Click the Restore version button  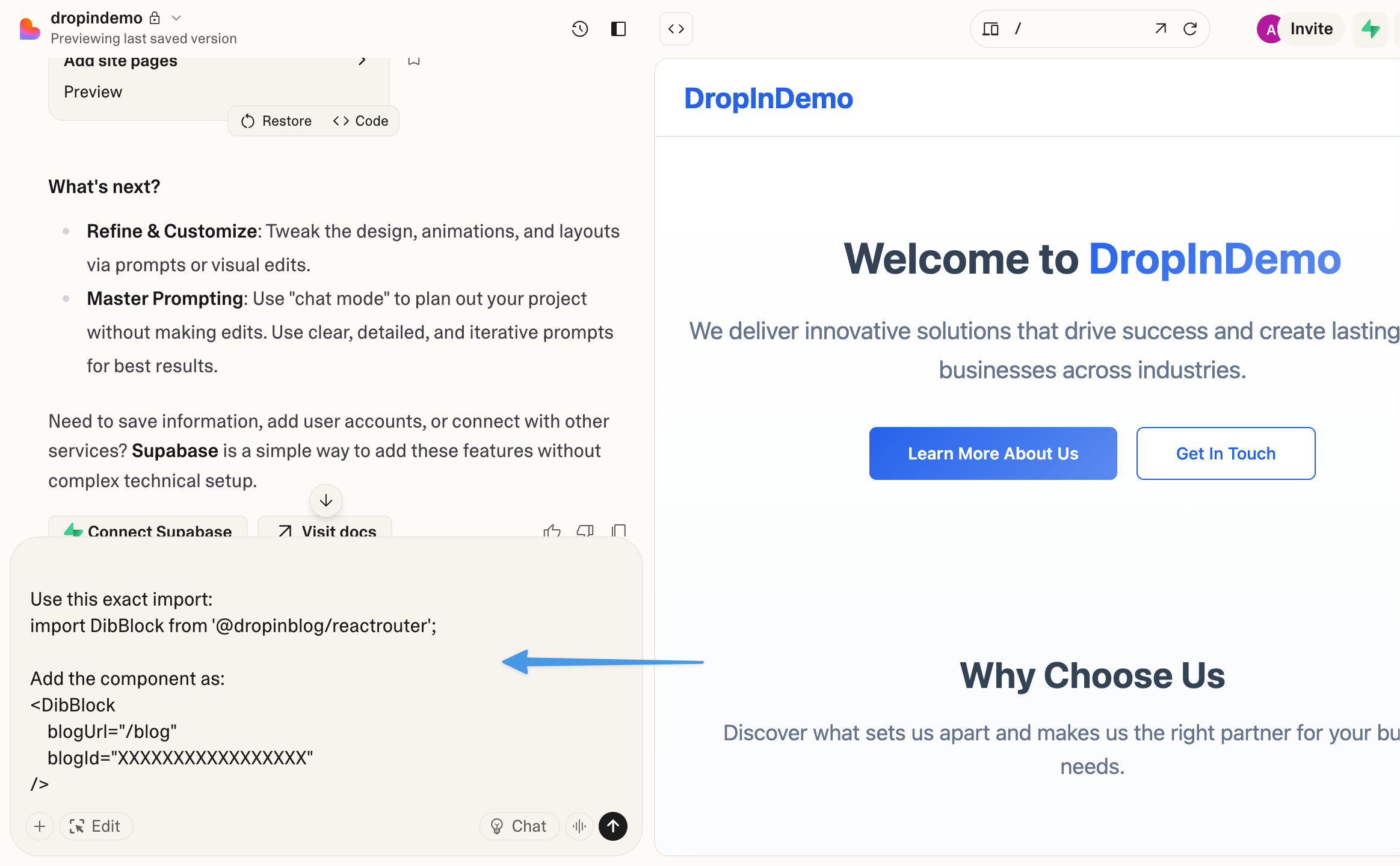coord(276,121)
